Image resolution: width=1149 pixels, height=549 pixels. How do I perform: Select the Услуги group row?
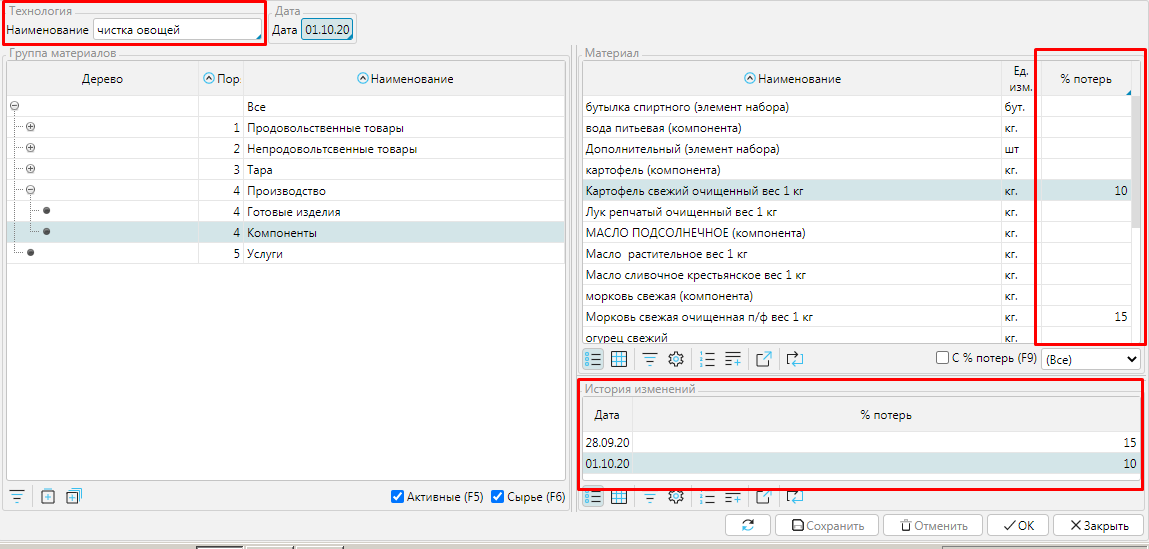pos(264,254)
